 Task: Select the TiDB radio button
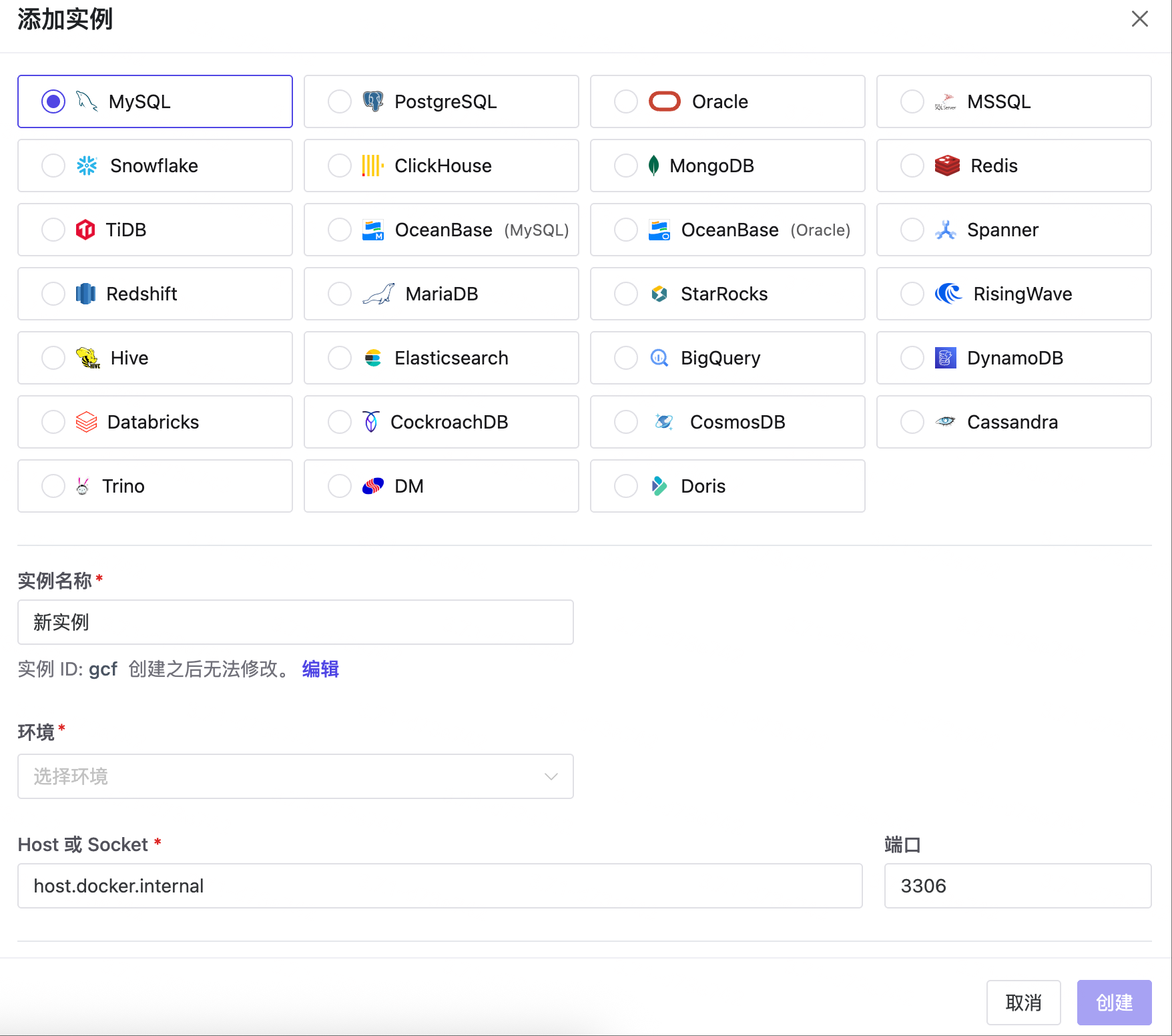pyautogui.click(x=53, y=230)
